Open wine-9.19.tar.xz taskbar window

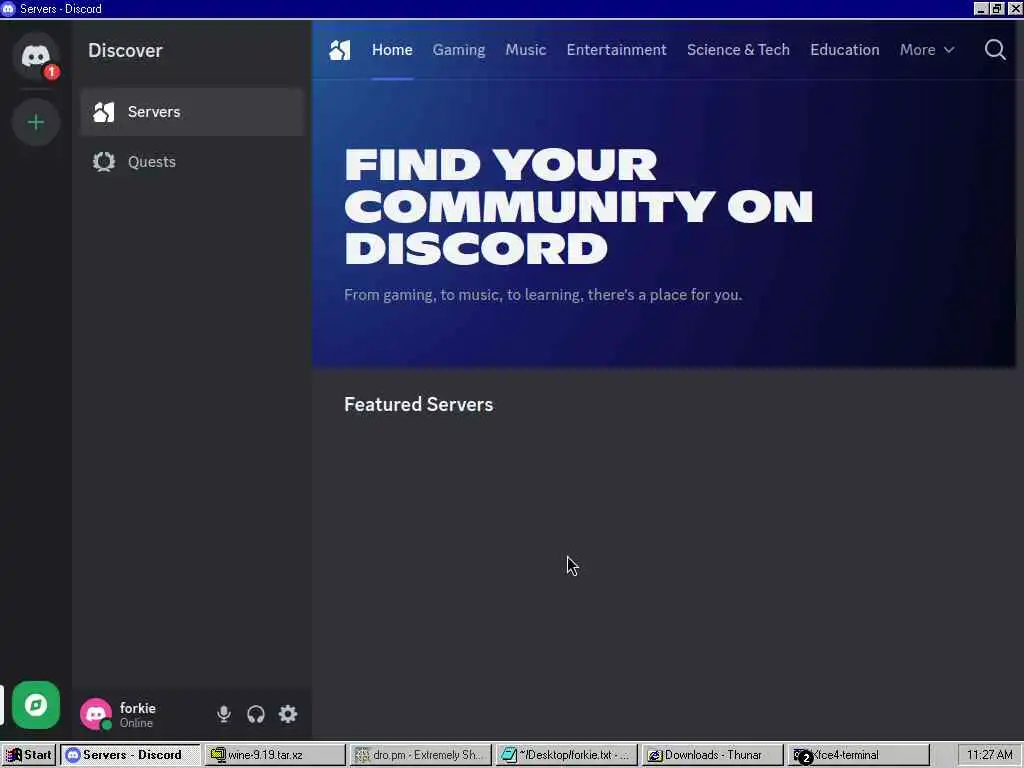[x=274, y=755]
